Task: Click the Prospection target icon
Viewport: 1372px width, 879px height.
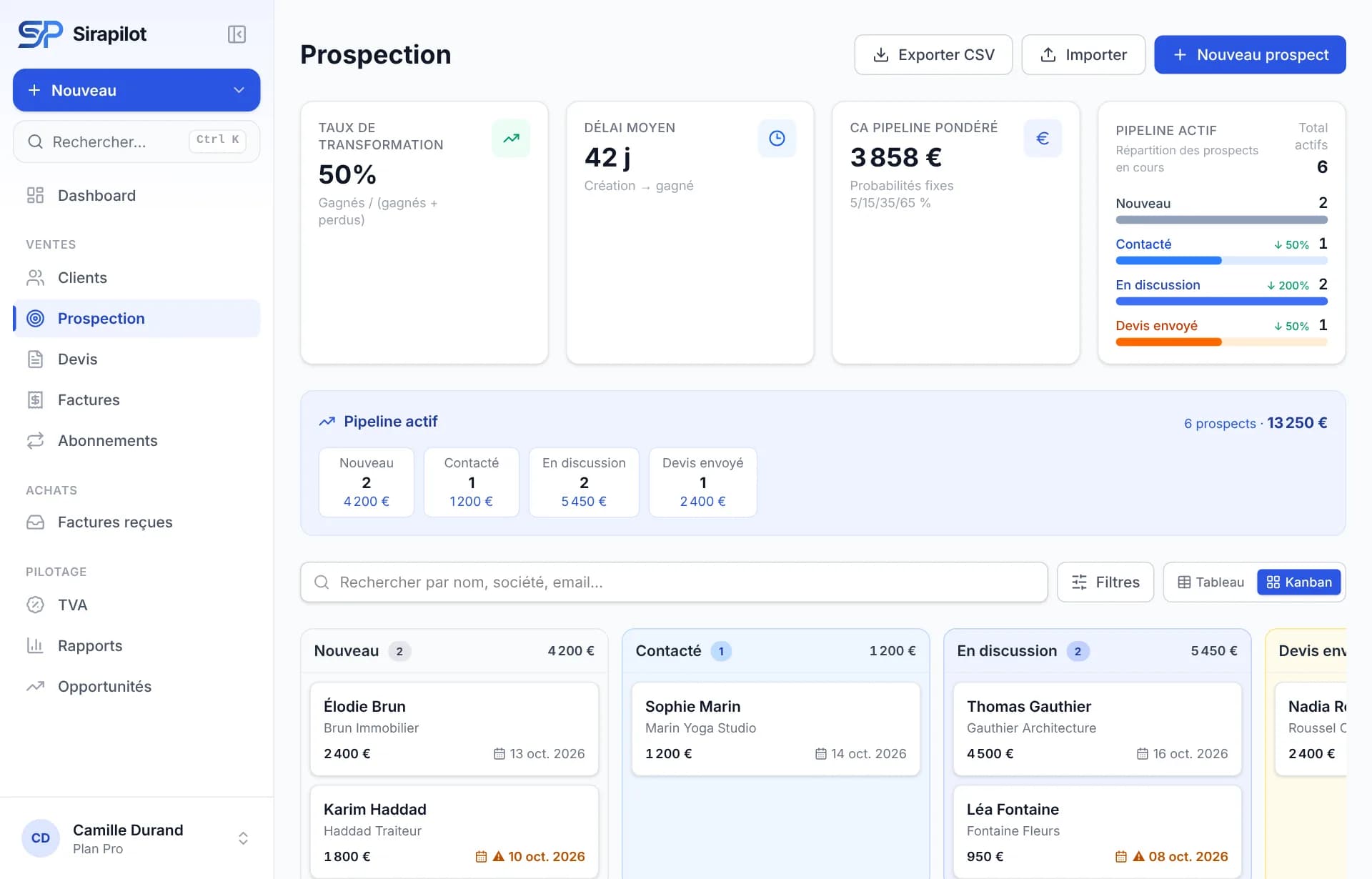Action: coord(35,318)
